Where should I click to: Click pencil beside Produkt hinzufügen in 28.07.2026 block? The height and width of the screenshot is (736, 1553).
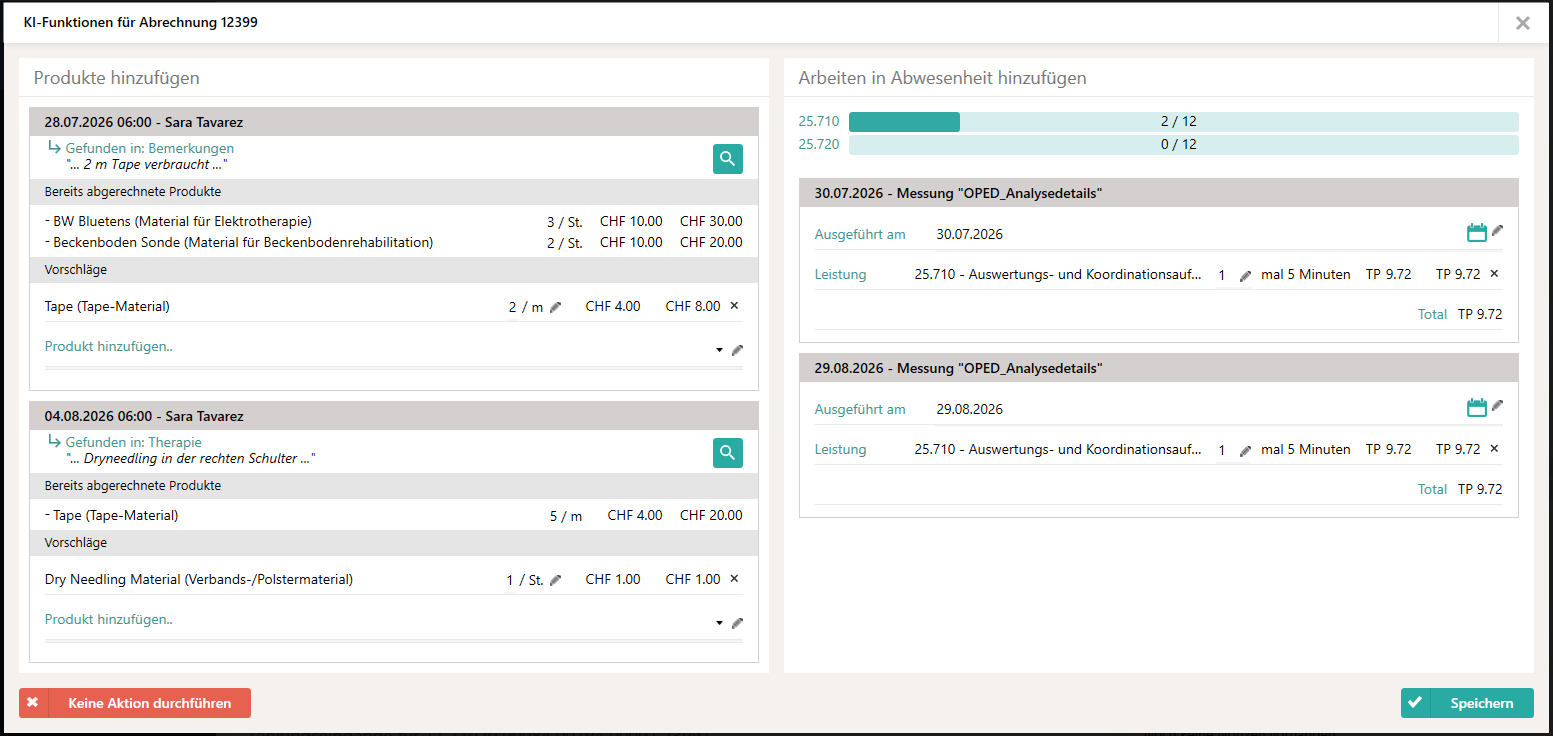coord(738,350)
